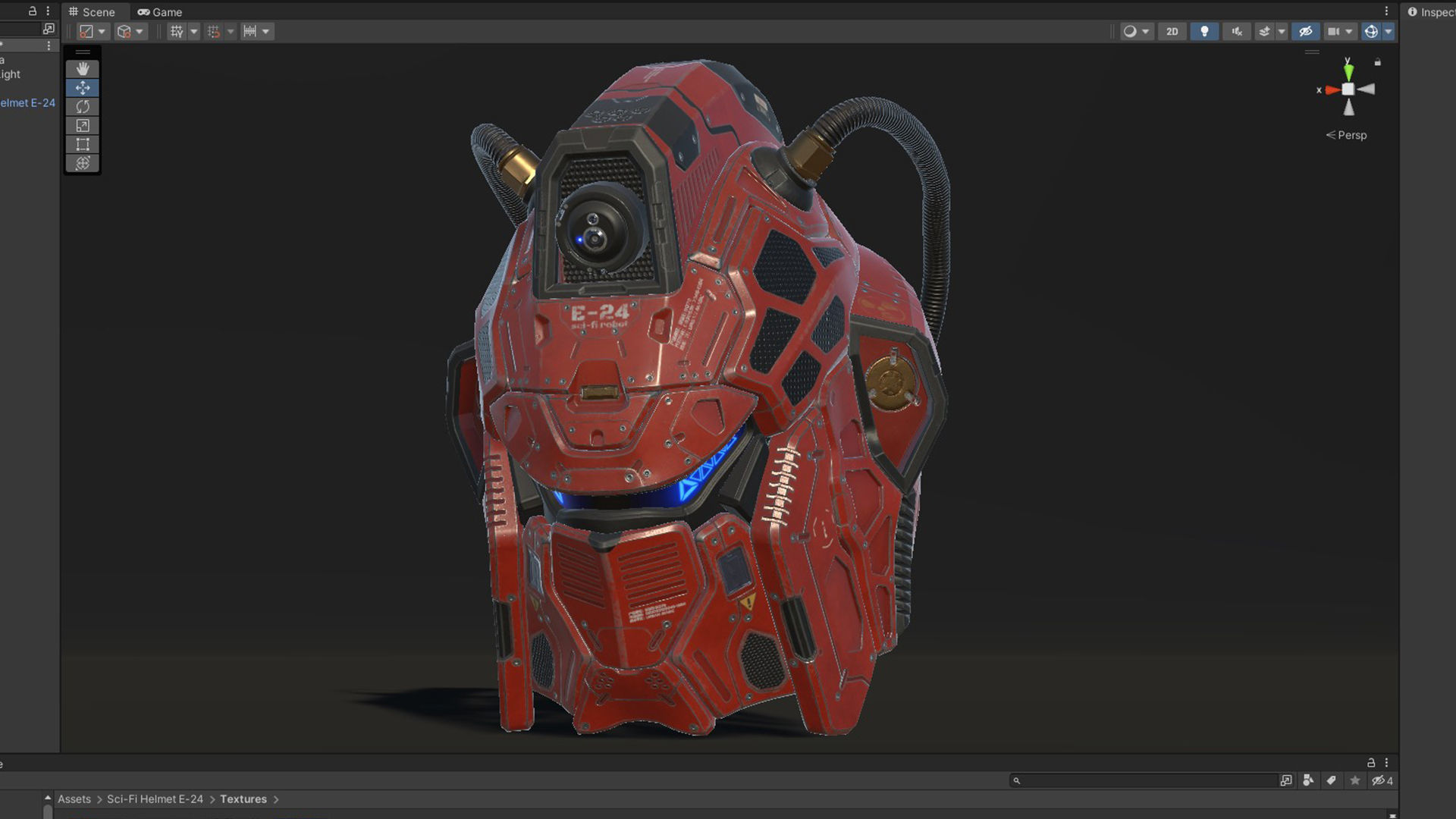1456x819 pixels.
Task: Select the View (hand) tool
Action: (83, 69)
